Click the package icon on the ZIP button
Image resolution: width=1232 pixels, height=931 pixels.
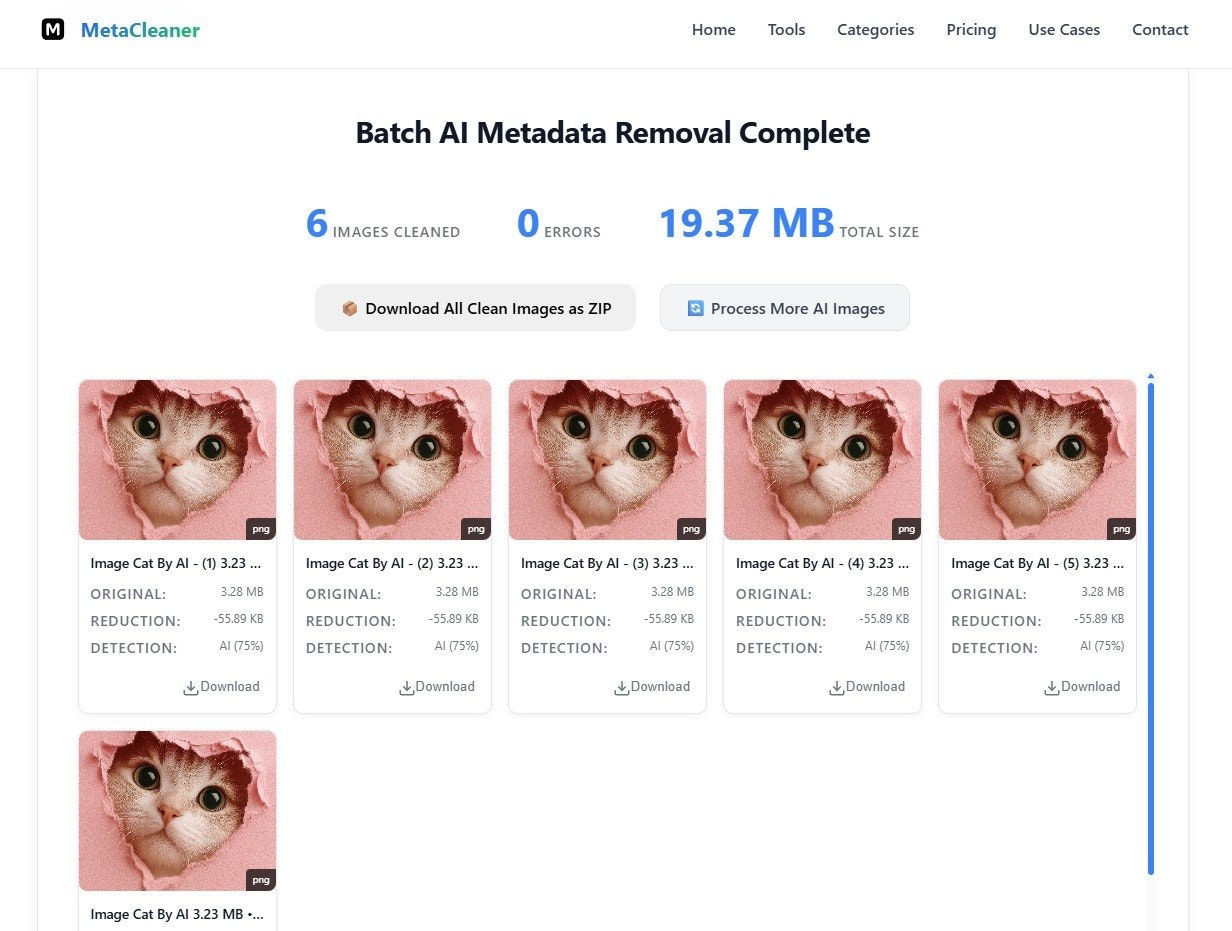(x=350, y=308)
